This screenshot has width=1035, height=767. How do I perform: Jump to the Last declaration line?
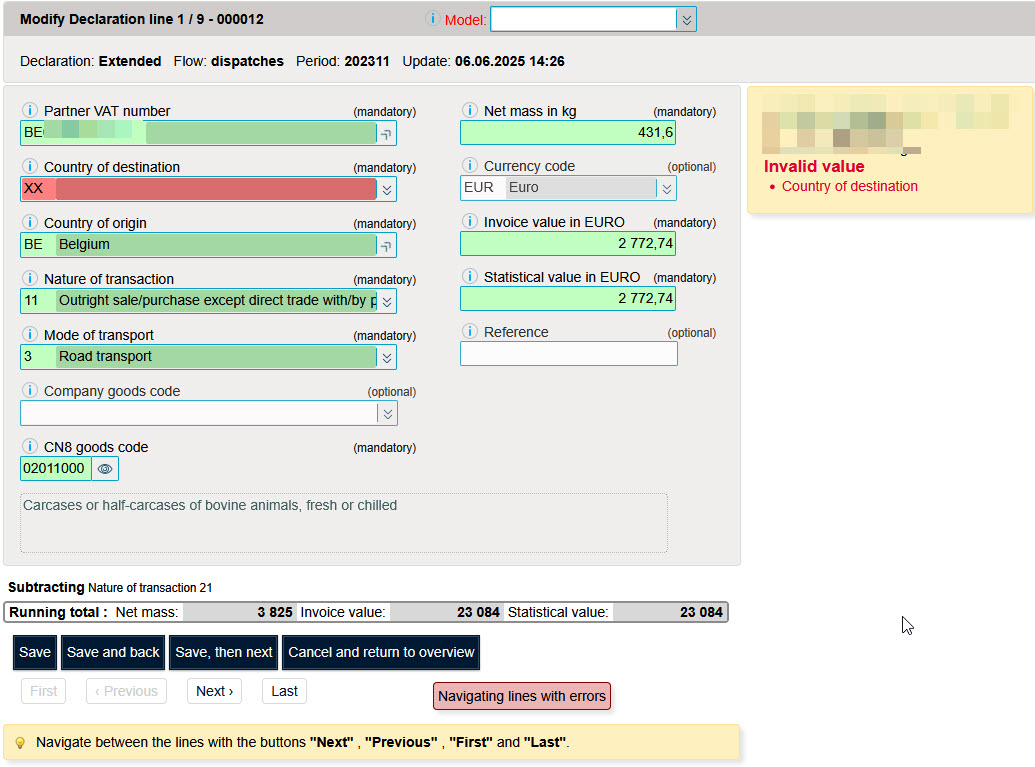tap(284, 691)
